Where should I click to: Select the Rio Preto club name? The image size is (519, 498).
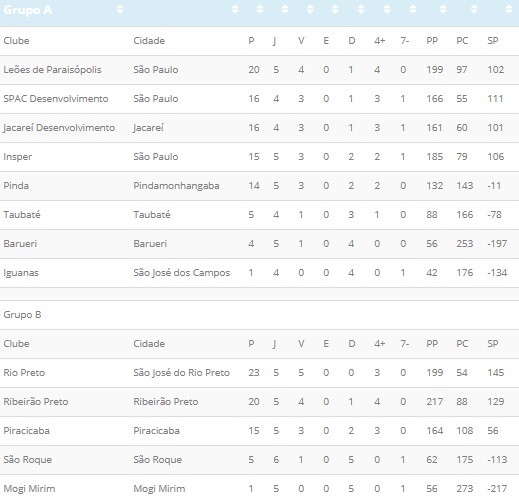24,373
